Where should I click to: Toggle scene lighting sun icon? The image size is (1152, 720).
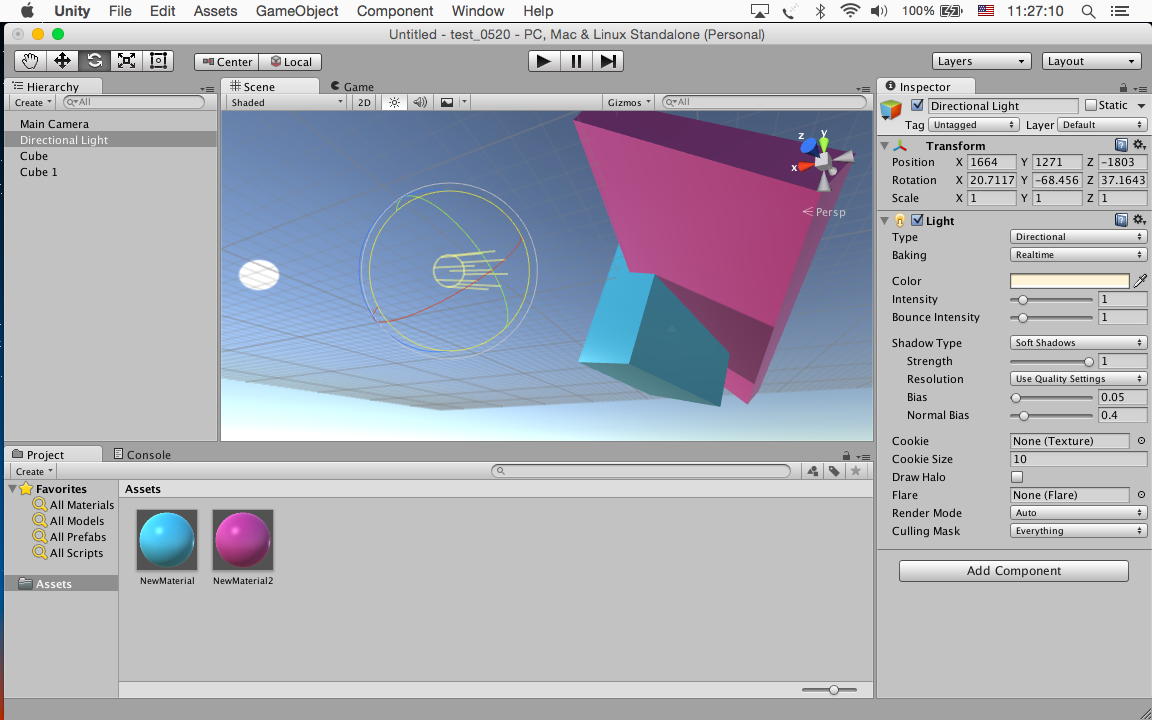(394, 102)
